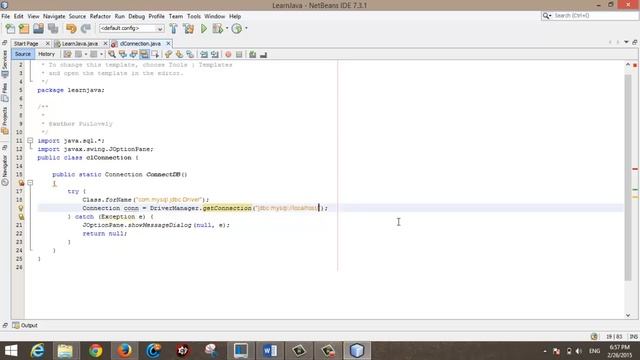The width and height of the screenshot is (640, 360).
Task: Open the default config dropdown
Action: pos(131,28)
